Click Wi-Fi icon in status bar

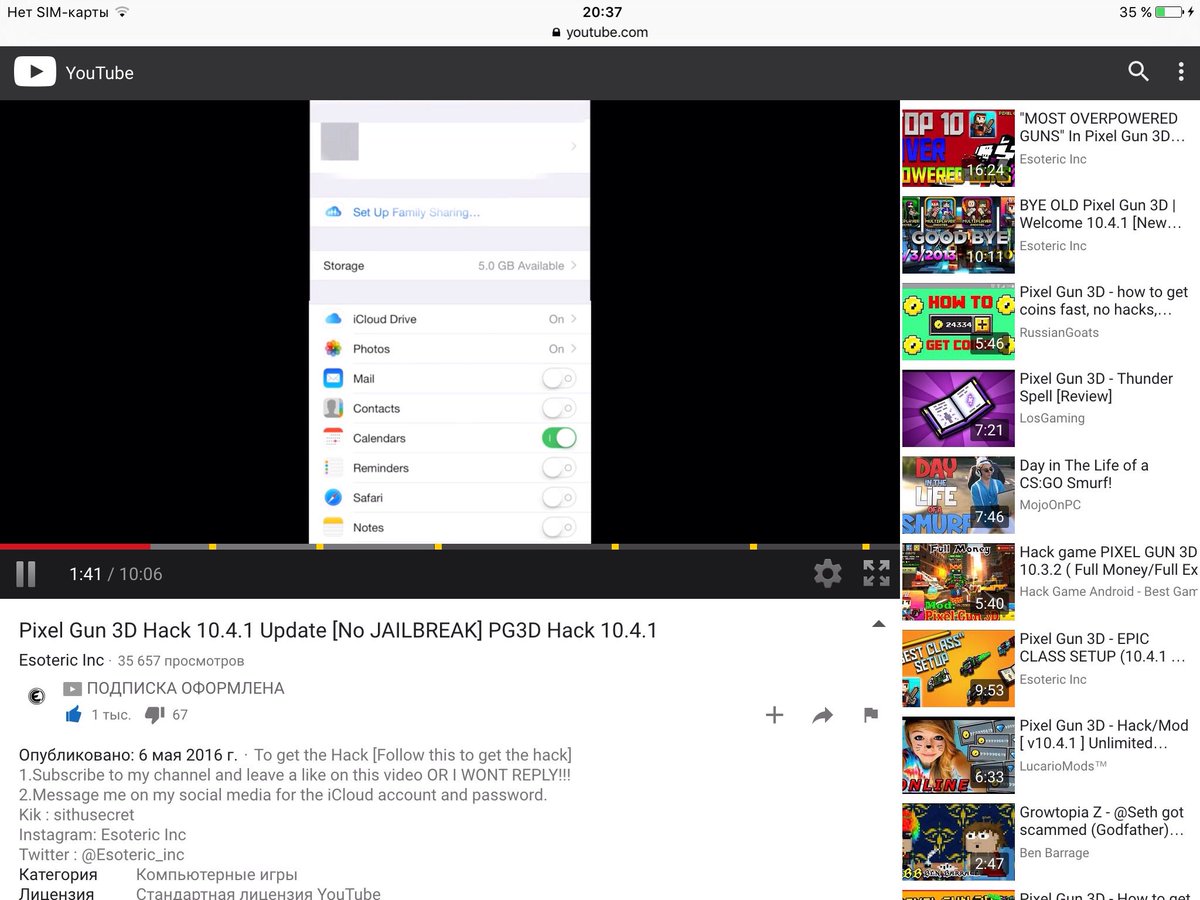[122, 12]
